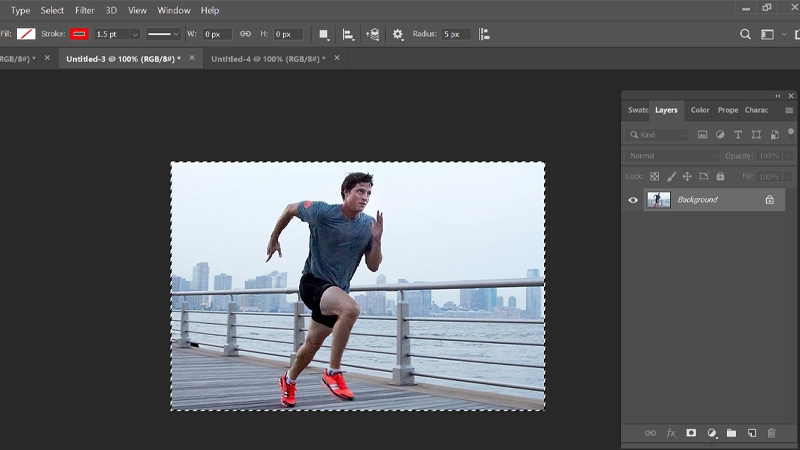Expand the stroke width dropdown arrow
This screenshot has width=800, height=450.
click(x=135, y=35)
